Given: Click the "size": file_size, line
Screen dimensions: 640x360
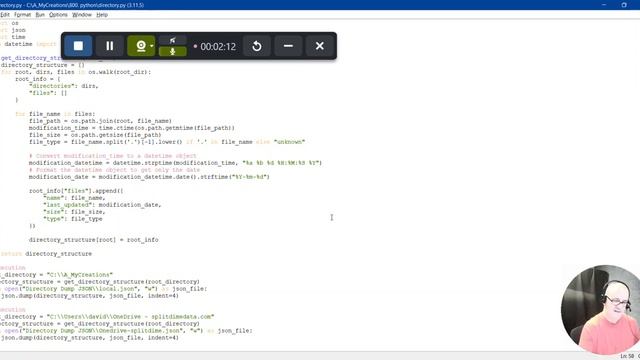Looking at the screenshot, I should tap(74, 211).
